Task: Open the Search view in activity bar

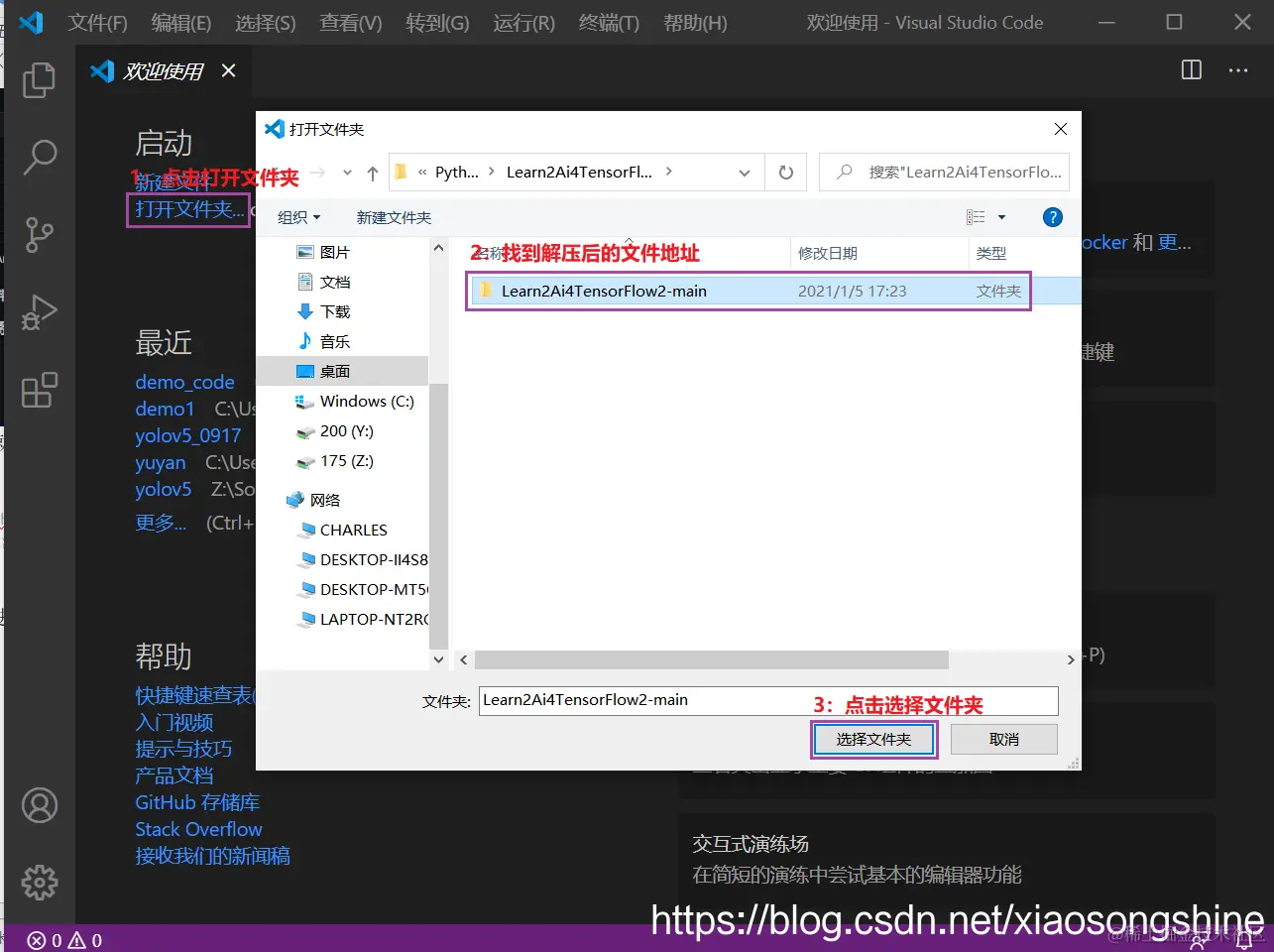Action: (39, 157)
